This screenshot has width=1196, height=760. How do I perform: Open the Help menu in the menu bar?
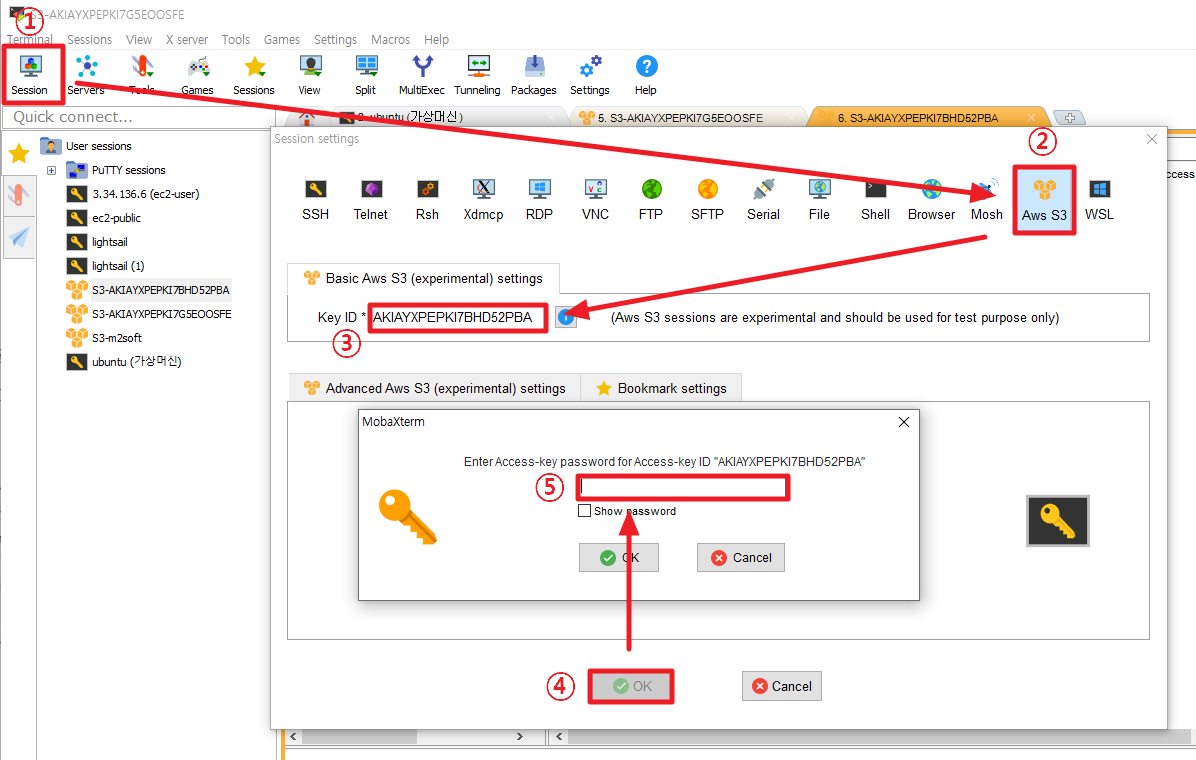pyautogui.click(x=436, y=40)
